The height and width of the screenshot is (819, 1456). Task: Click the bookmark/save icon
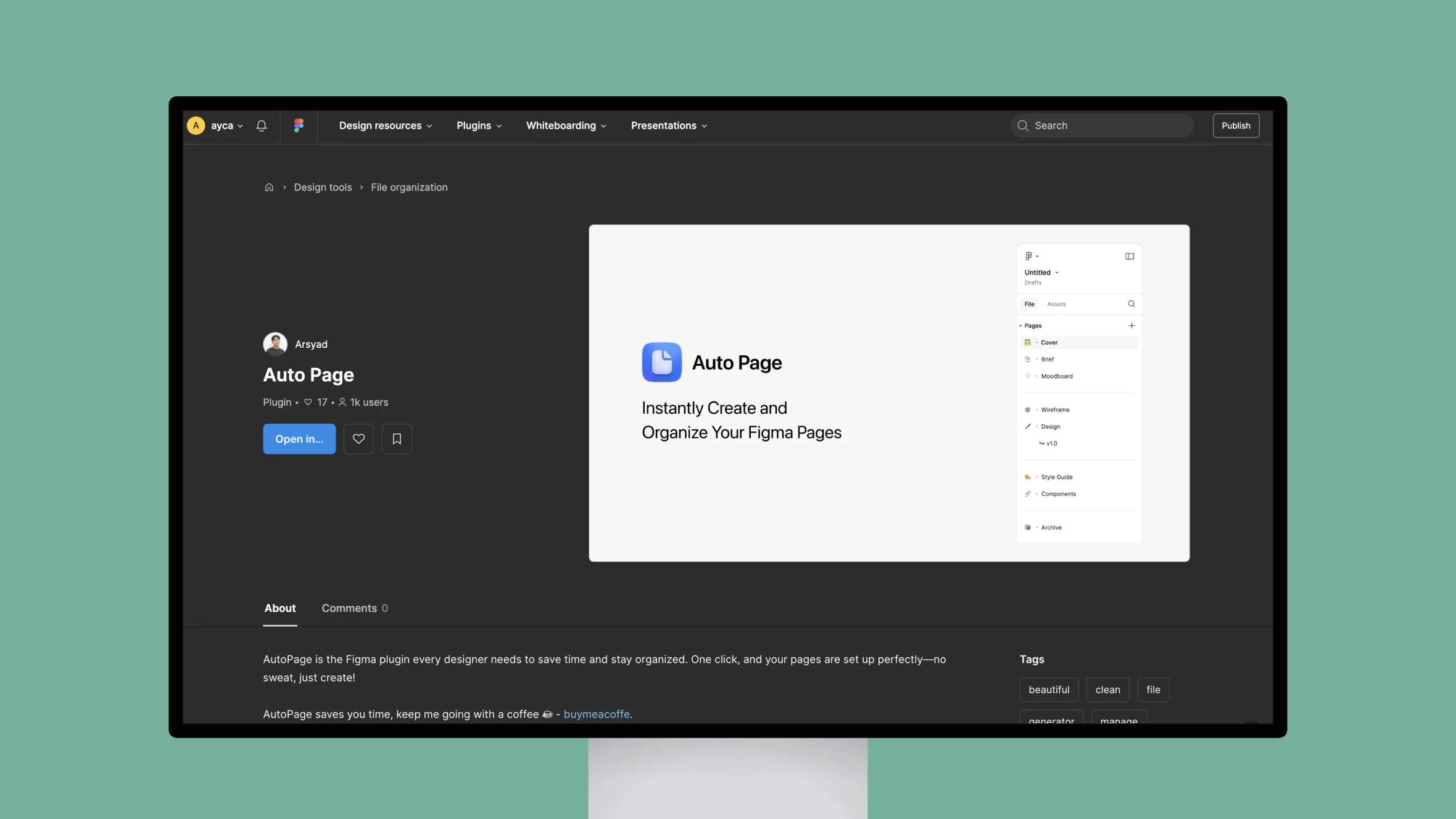pos(396,439)
